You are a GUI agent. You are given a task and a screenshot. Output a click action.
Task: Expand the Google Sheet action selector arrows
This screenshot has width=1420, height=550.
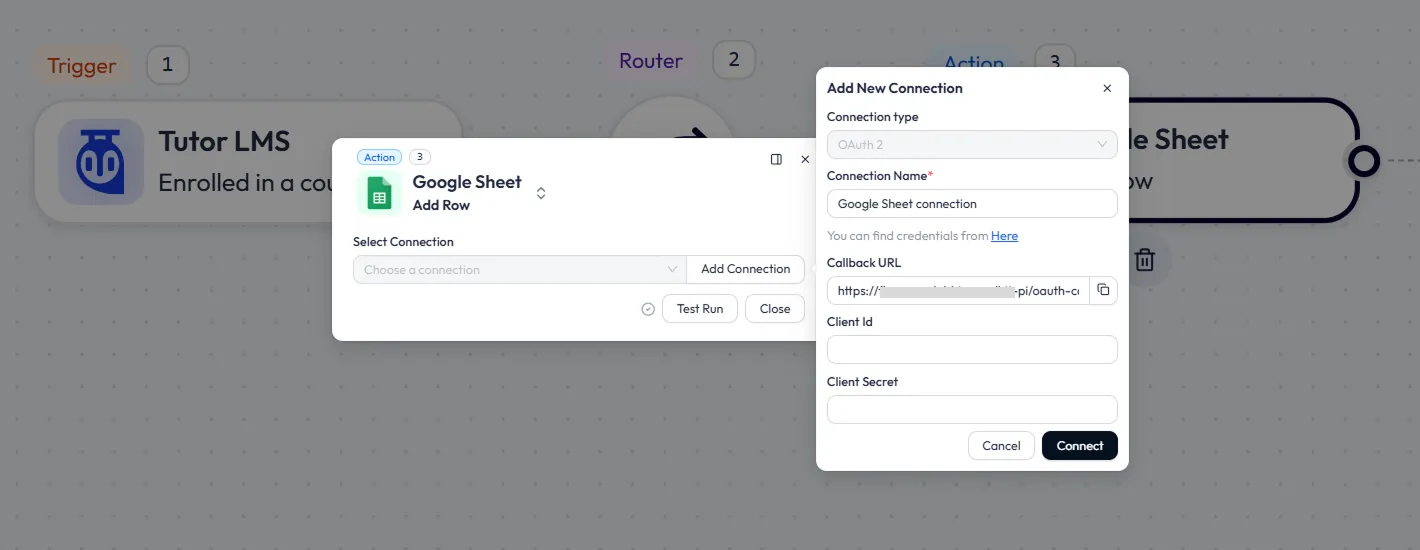click(541, 193)
